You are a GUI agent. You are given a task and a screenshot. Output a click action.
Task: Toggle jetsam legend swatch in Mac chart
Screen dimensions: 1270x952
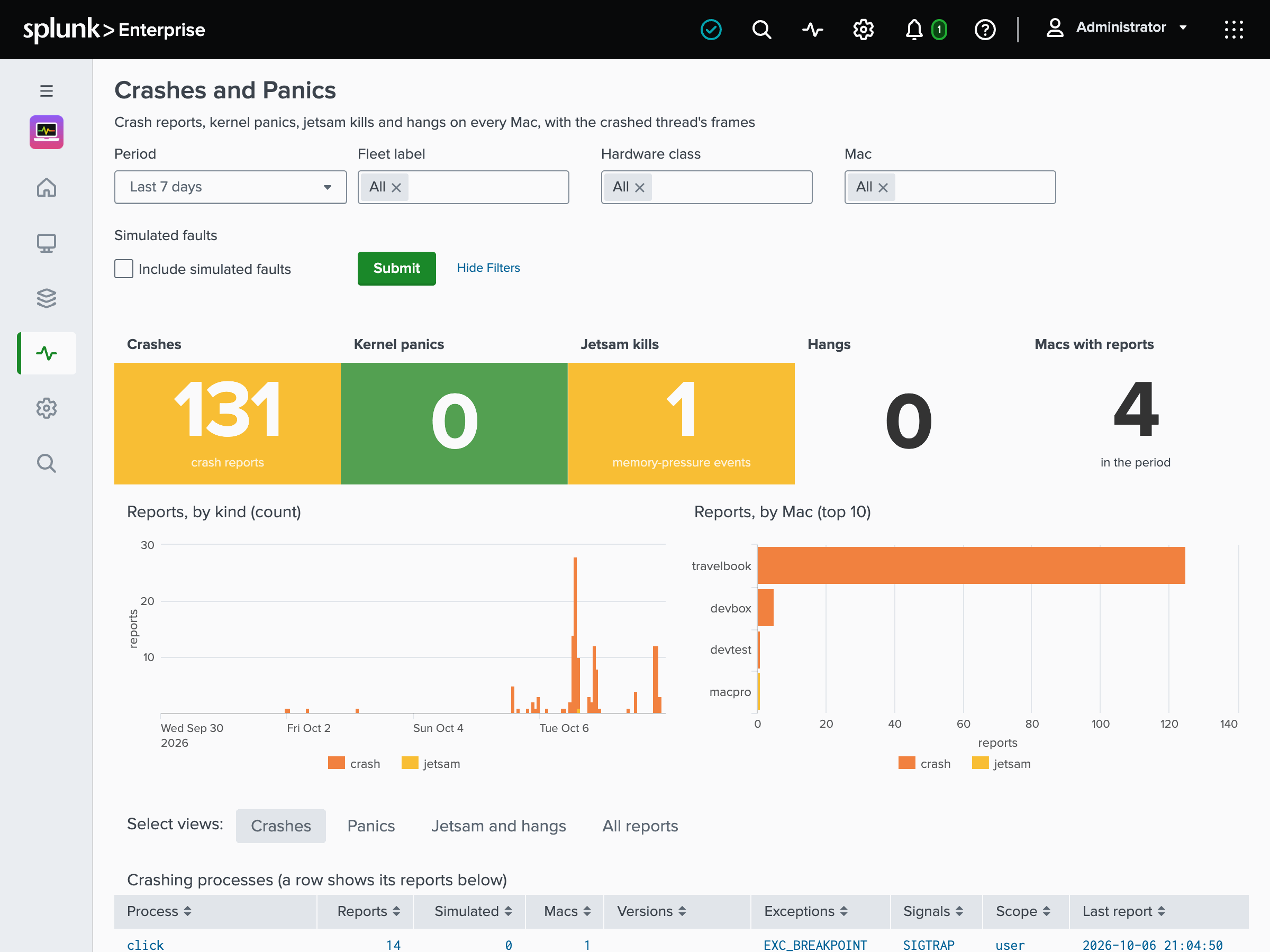pos(980,763)
